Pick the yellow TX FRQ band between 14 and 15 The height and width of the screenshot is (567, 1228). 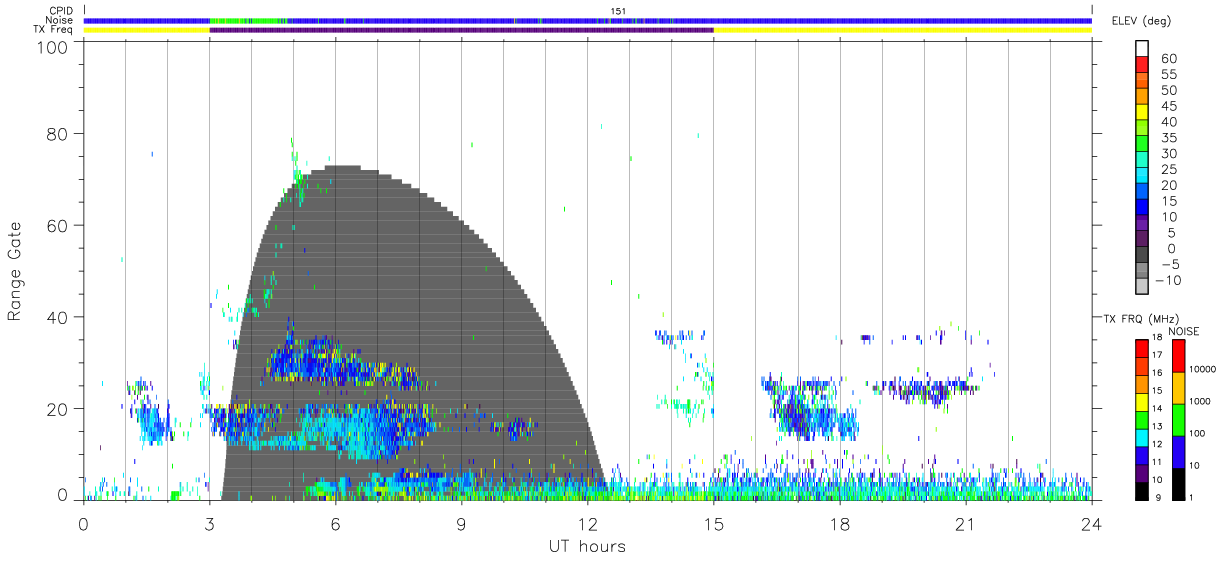pyautogui.click(x=1143, y=401)
